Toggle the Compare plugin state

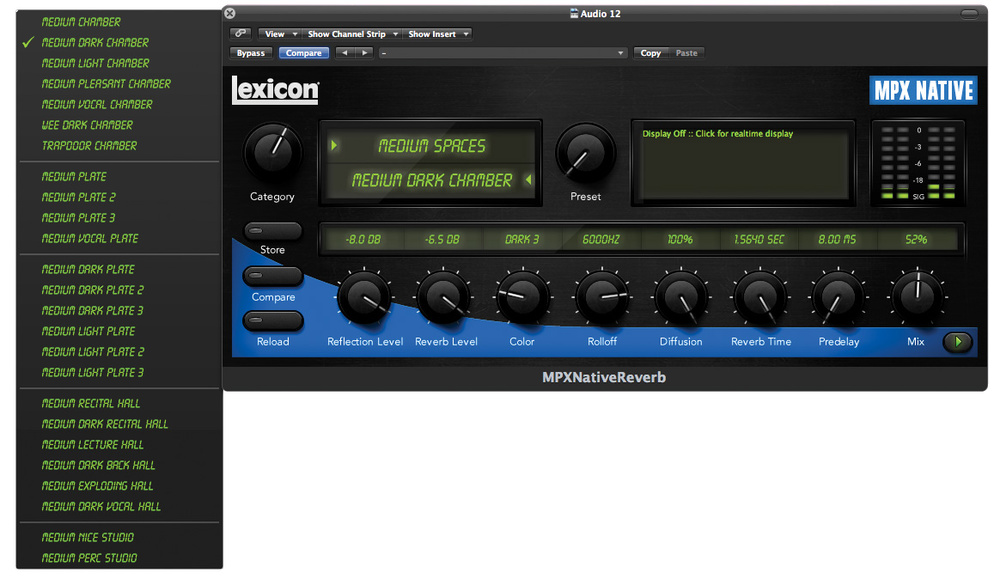pos(303,52)
